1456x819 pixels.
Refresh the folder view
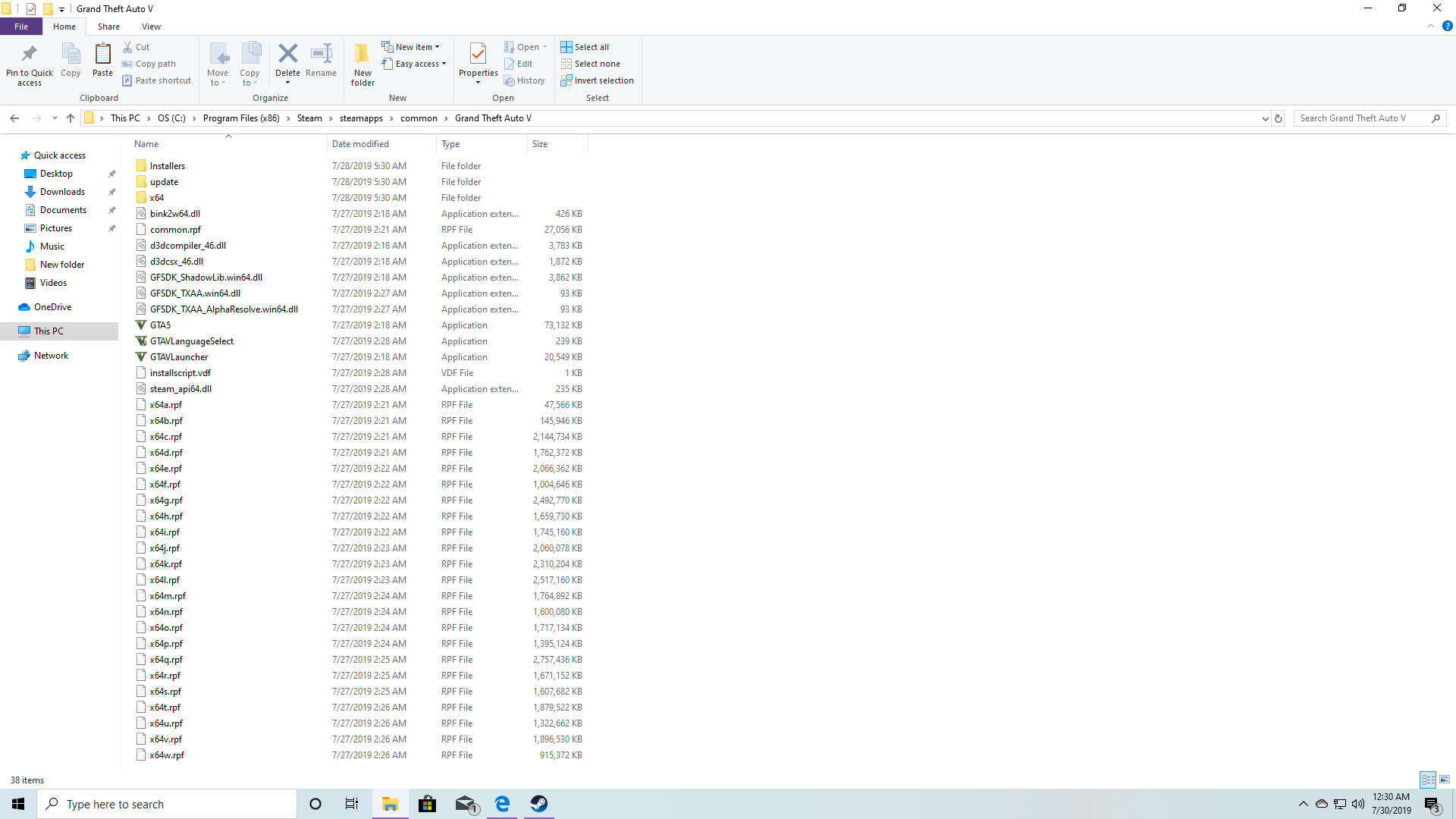pos(1279,118)
